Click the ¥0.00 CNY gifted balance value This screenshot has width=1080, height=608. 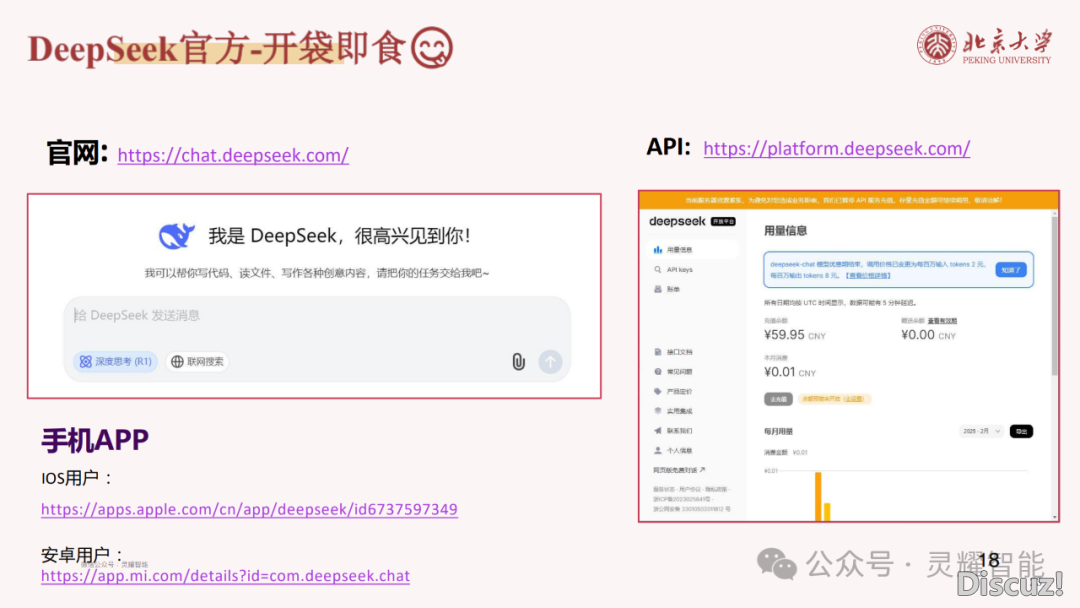point(928,335)
